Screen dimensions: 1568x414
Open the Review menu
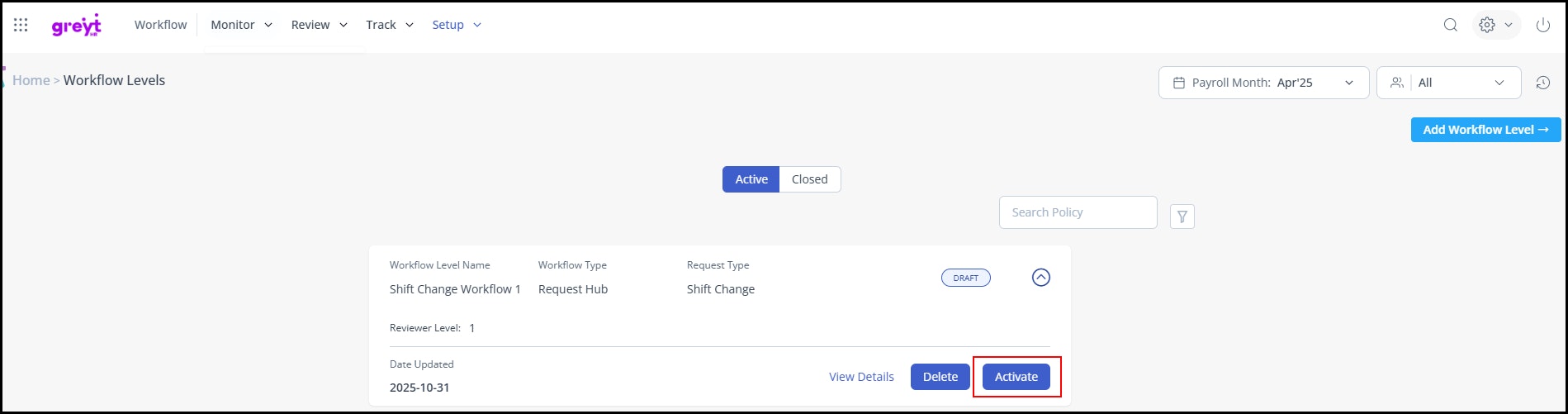click(319, 25)
